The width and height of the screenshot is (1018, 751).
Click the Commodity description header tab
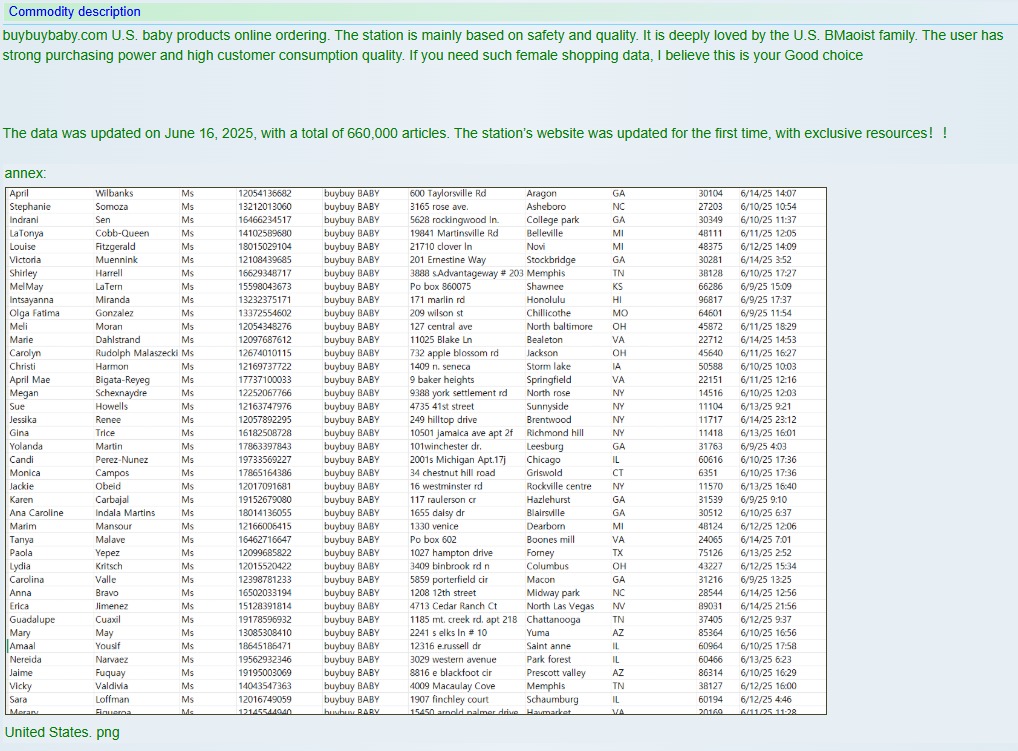75,12
